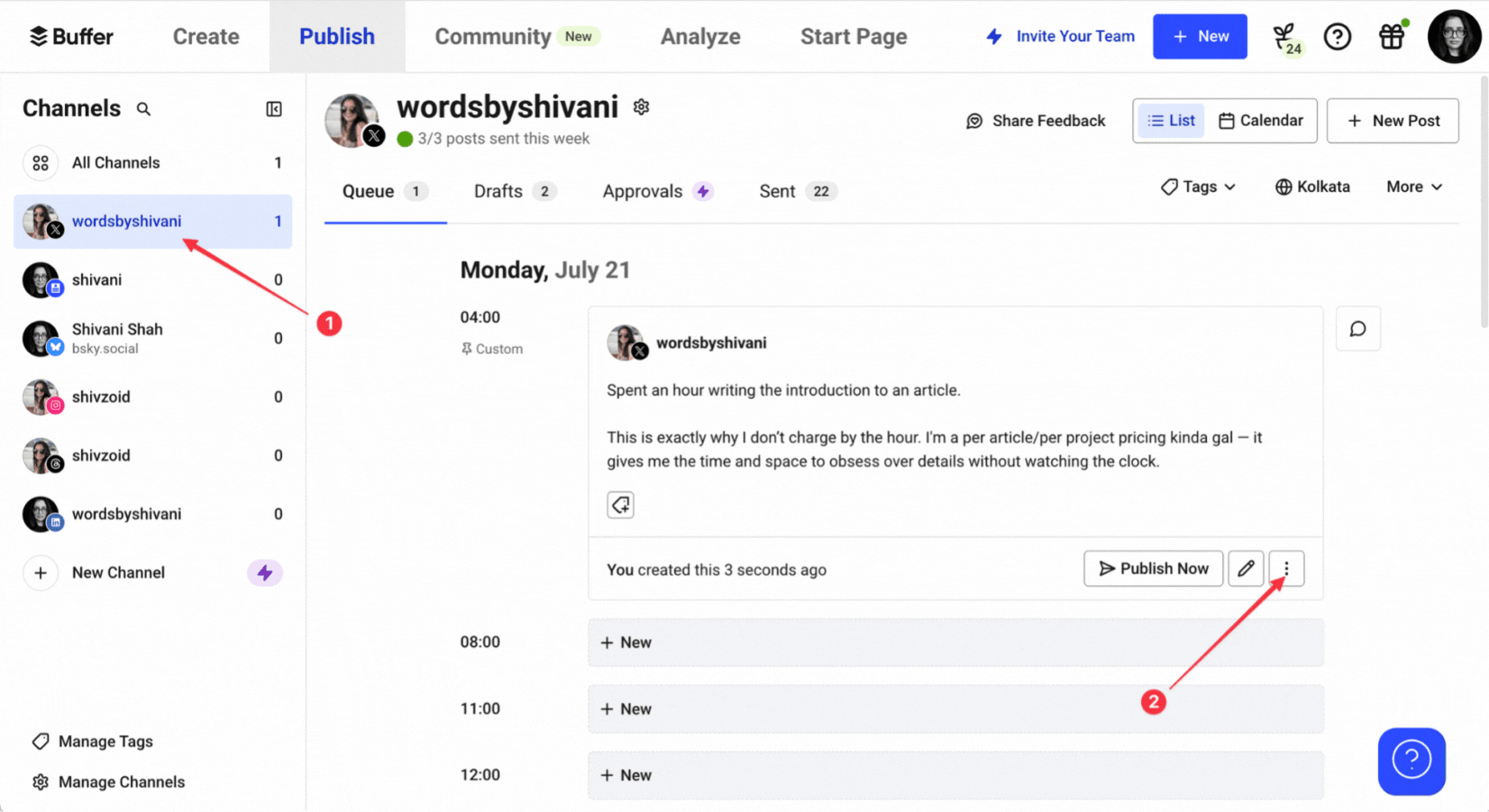Click the New Post button
The width and height of the screenshot is (1489, 812).
click(x=1393, y=120)
